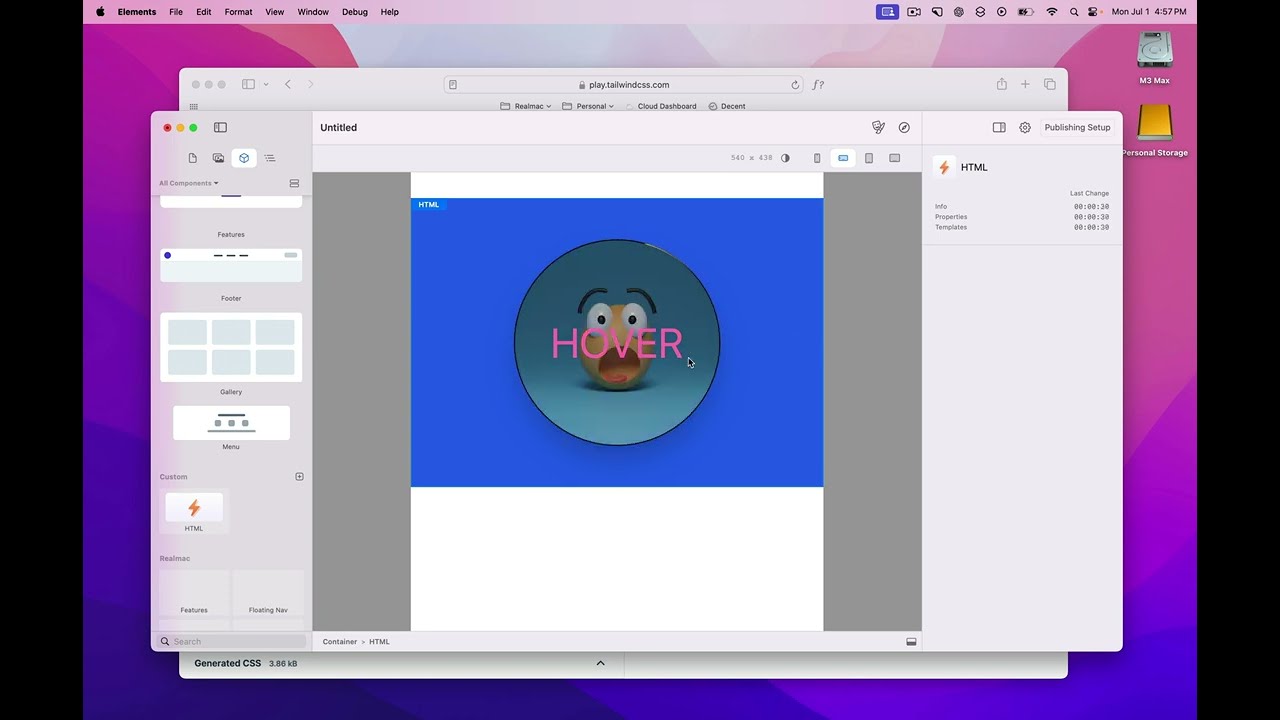Open the media resources tab in sidebar
This screenshot has width=1280, height=720.
click(x=218, y=158)
